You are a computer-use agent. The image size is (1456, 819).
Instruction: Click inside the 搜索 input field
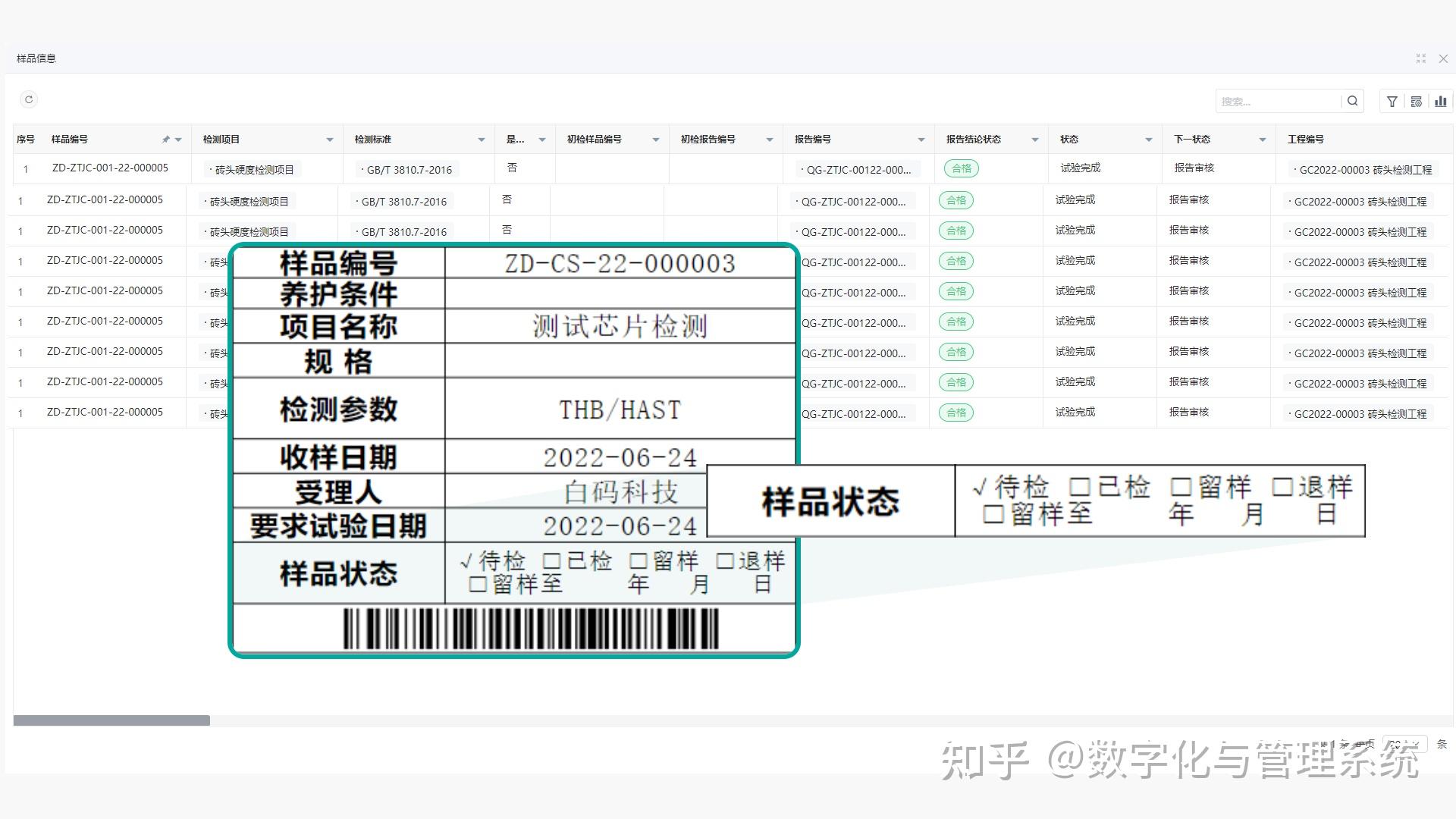click(1282, 101)
